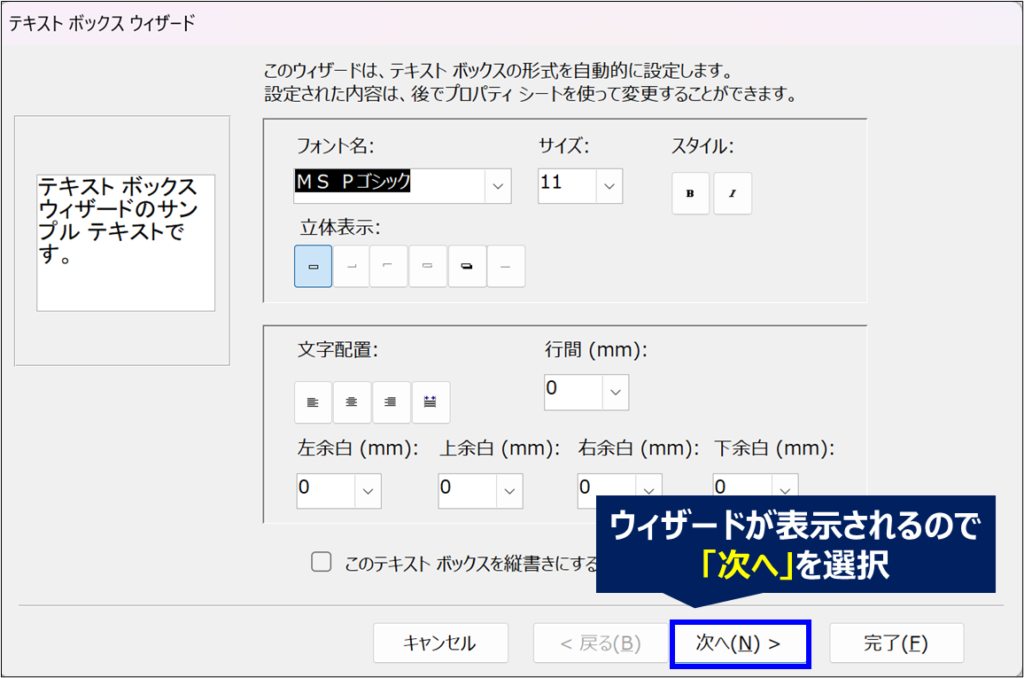The width and height of the screenshot is (1024, 678).
Task: Center text in 文字配置
Action: (x=352, y=402)
